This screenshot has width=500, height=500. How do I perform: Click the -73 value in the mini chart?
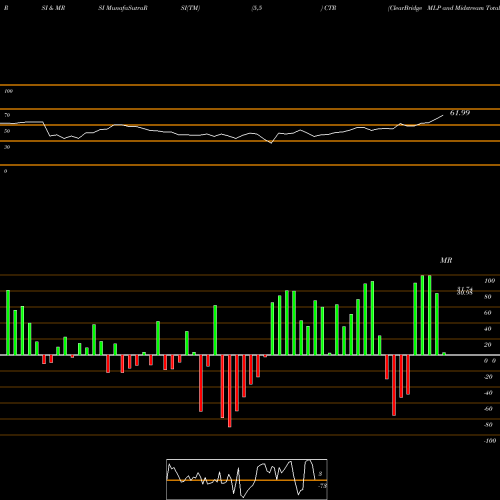pos(322,486)
